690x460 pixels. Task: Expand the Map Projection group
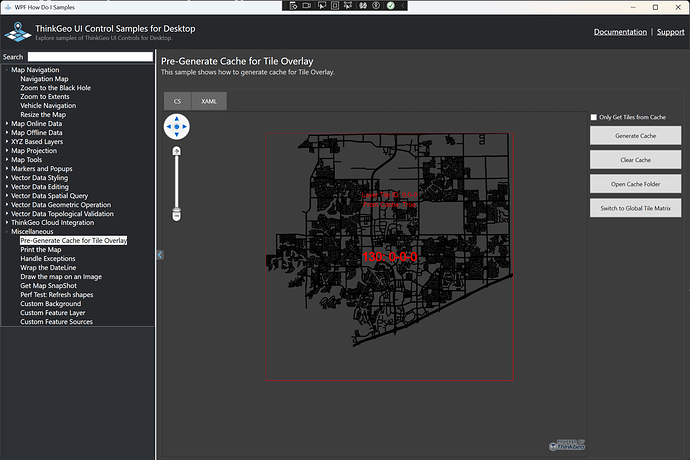(x=7, y=151)
